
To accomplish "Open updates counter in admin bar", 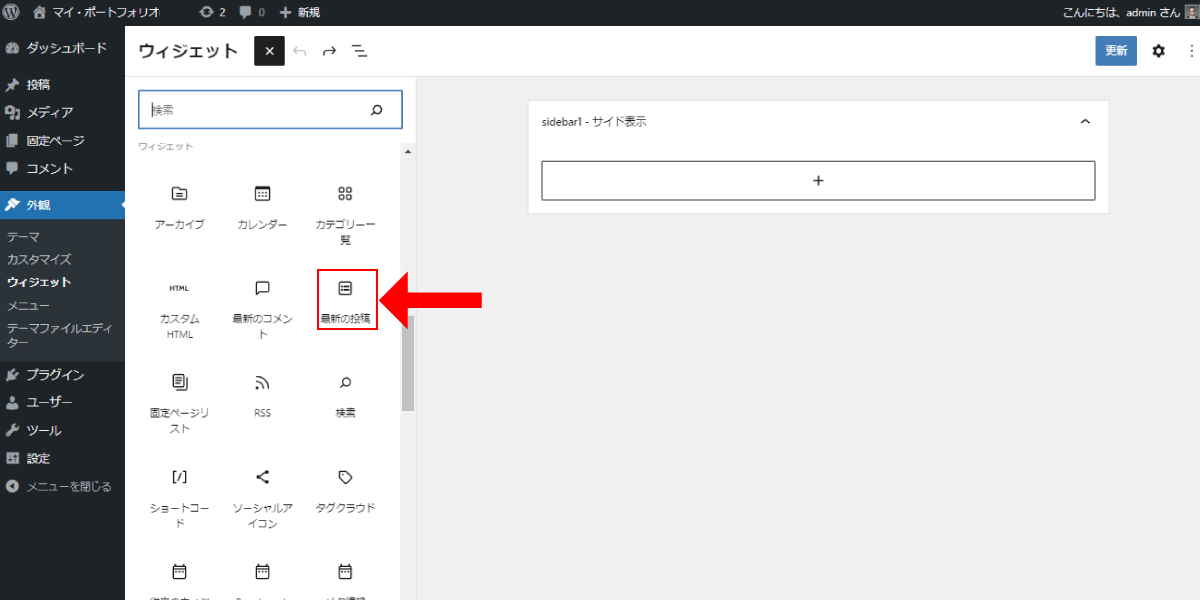I will click(212, 13).
